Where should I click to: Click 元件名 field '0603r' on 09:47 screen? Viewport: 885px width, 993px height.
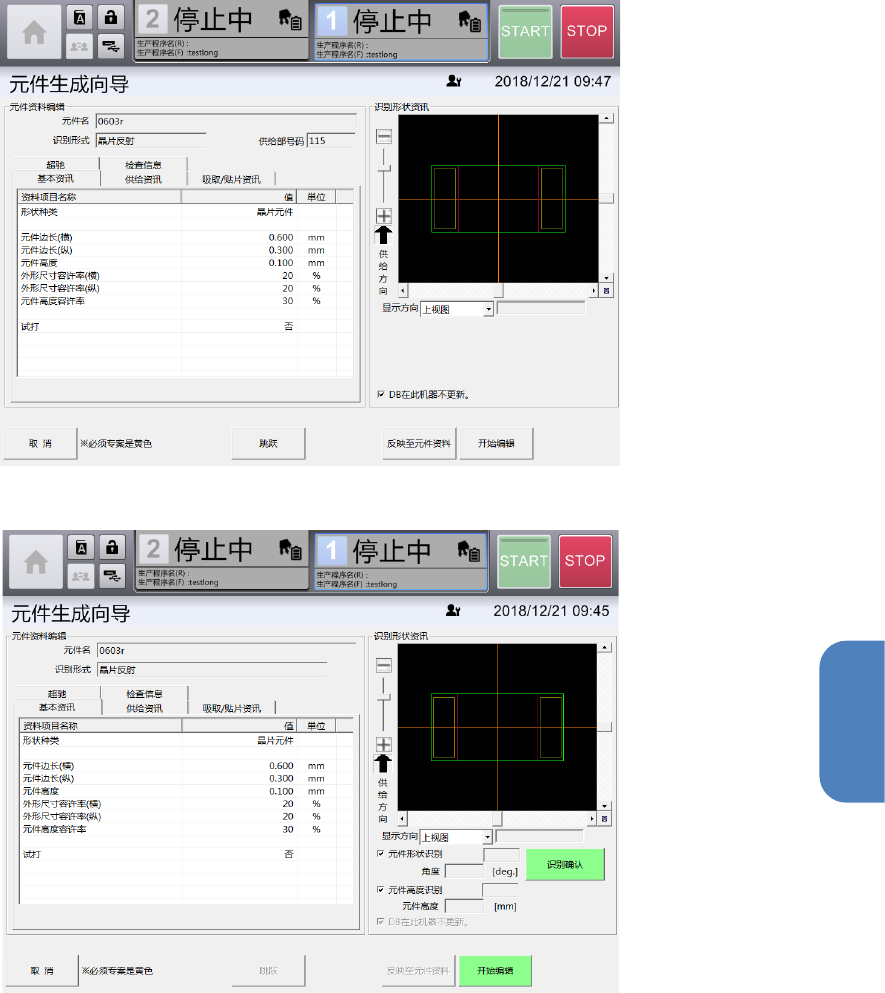point(226,121)
